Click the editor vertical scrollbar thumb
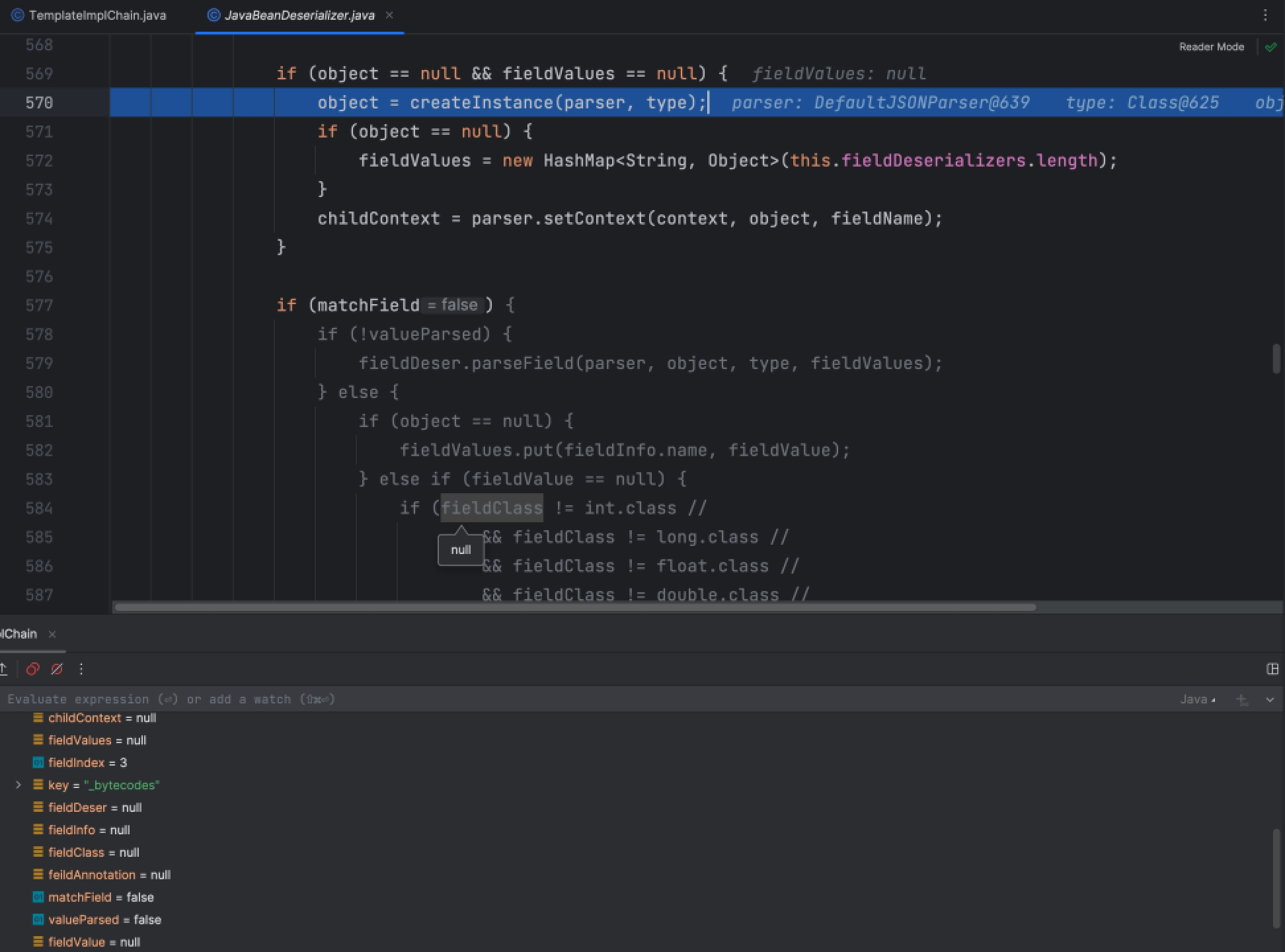The image size is (1285, 952). [x=1276, y=359]
